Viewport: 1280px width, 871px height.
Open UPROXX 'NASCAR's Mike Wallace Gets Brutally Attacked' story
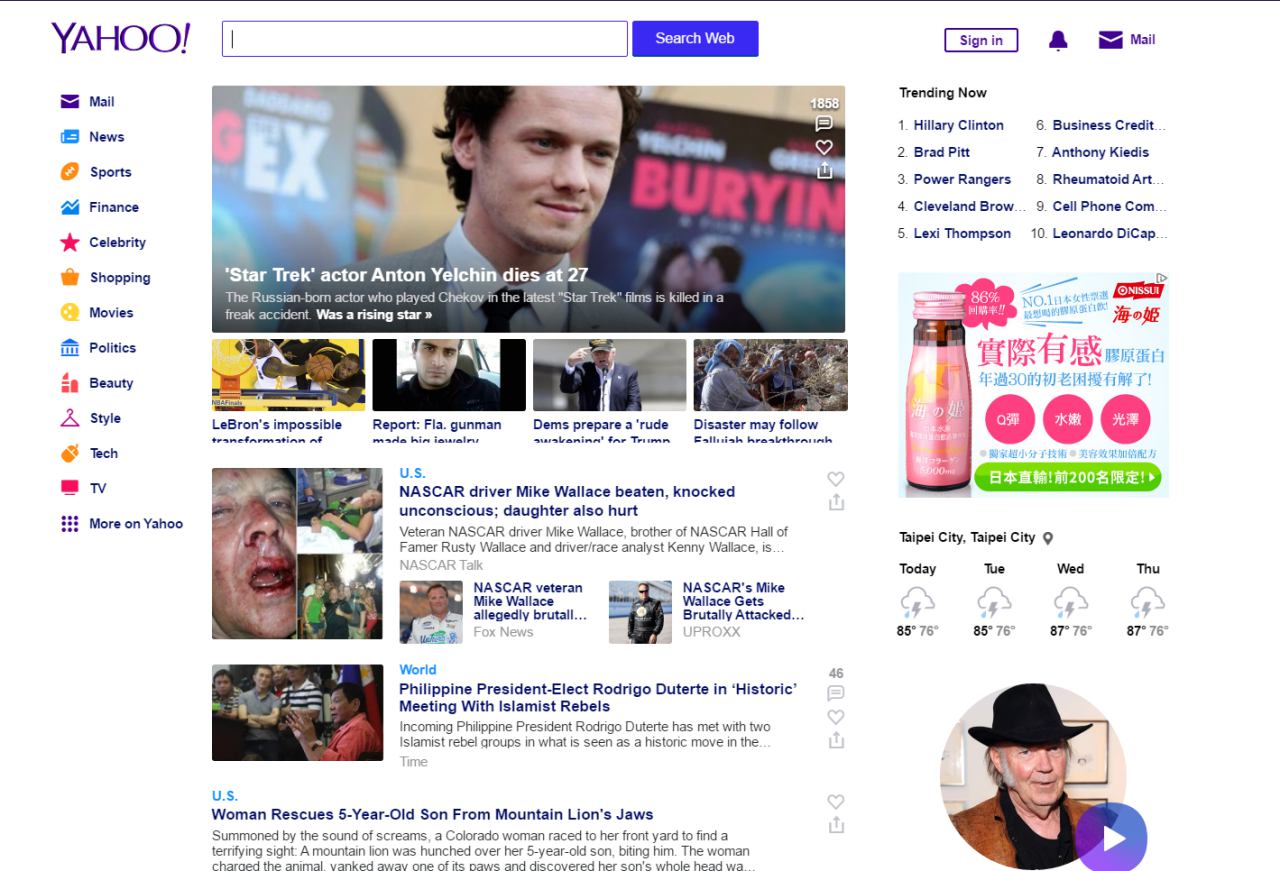pyautogui.click(x=707, y=611)
